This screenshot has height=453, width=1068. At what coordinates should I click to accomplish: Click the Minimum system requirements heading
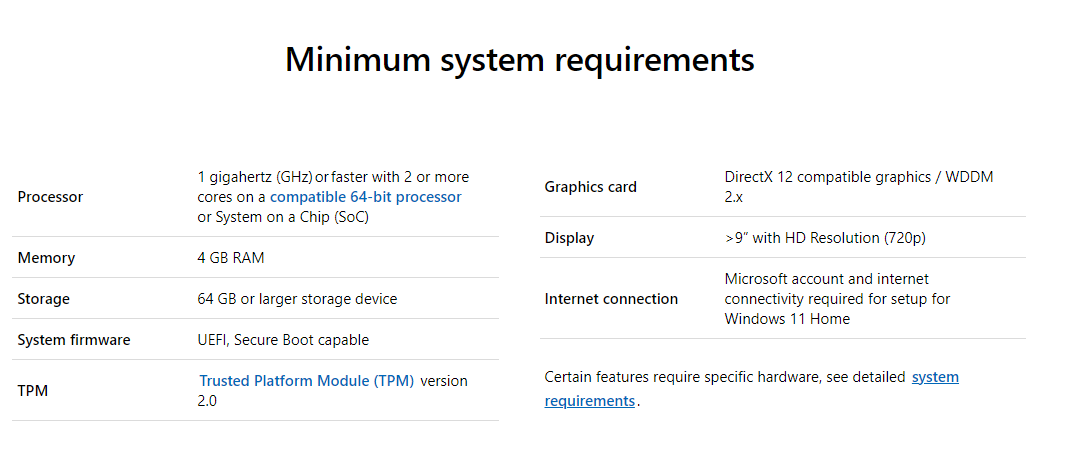(520, 59)
